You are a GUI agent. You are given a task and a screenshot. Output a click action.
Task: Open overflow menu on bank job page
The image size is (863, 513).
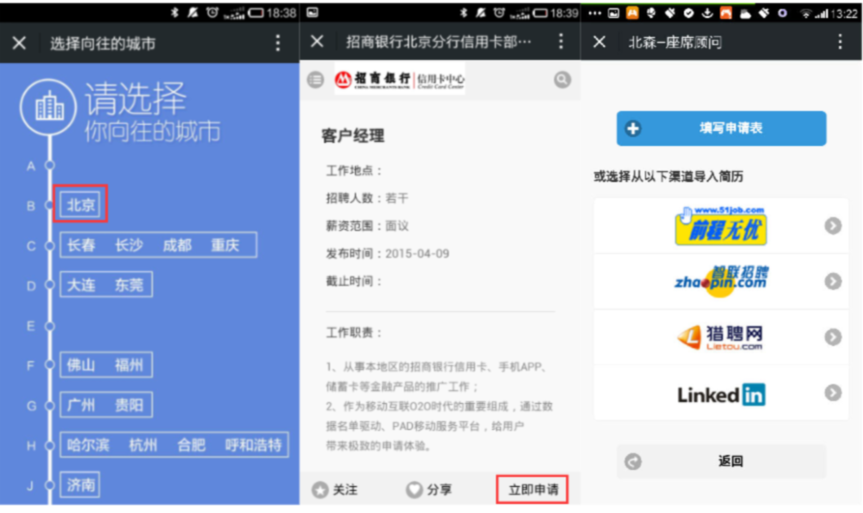[x=561, y=41]
